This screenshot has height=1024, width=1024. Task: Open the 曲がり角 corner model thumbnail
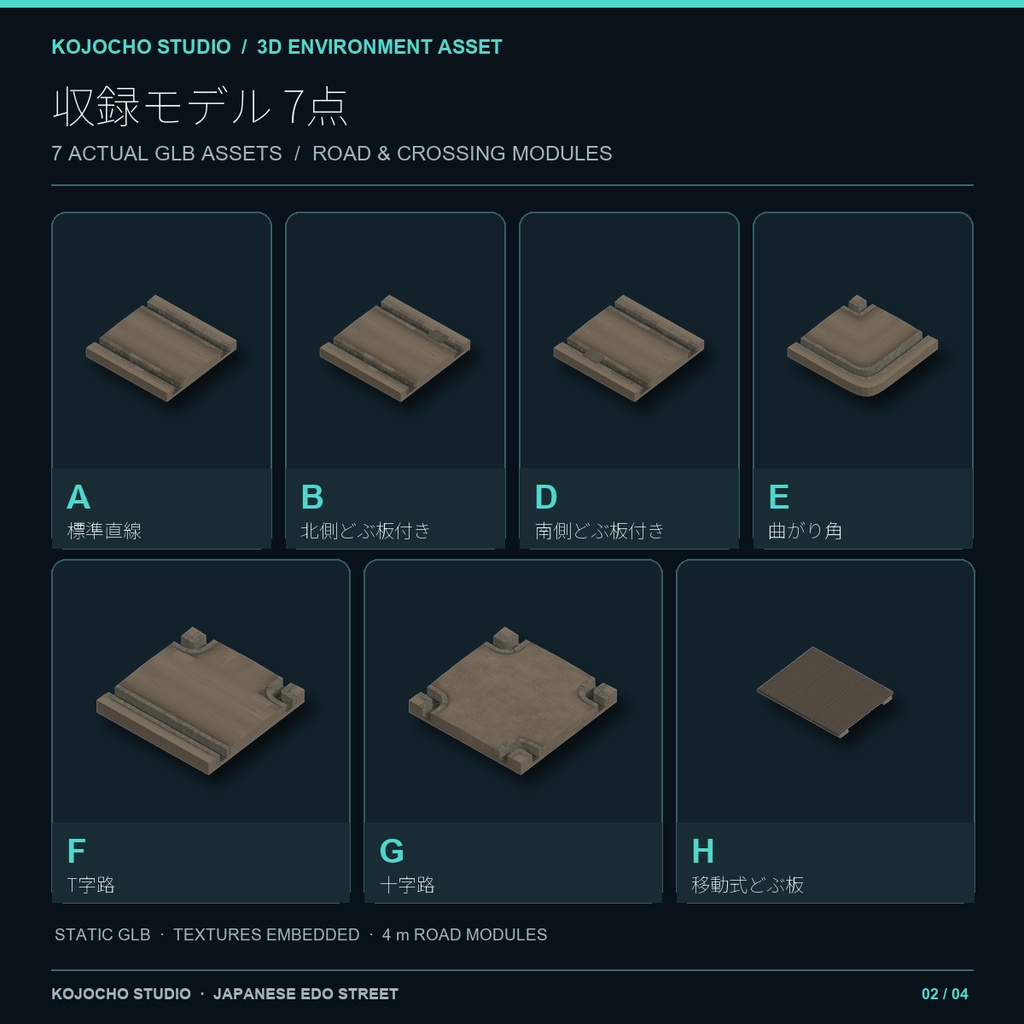[863, 346]
